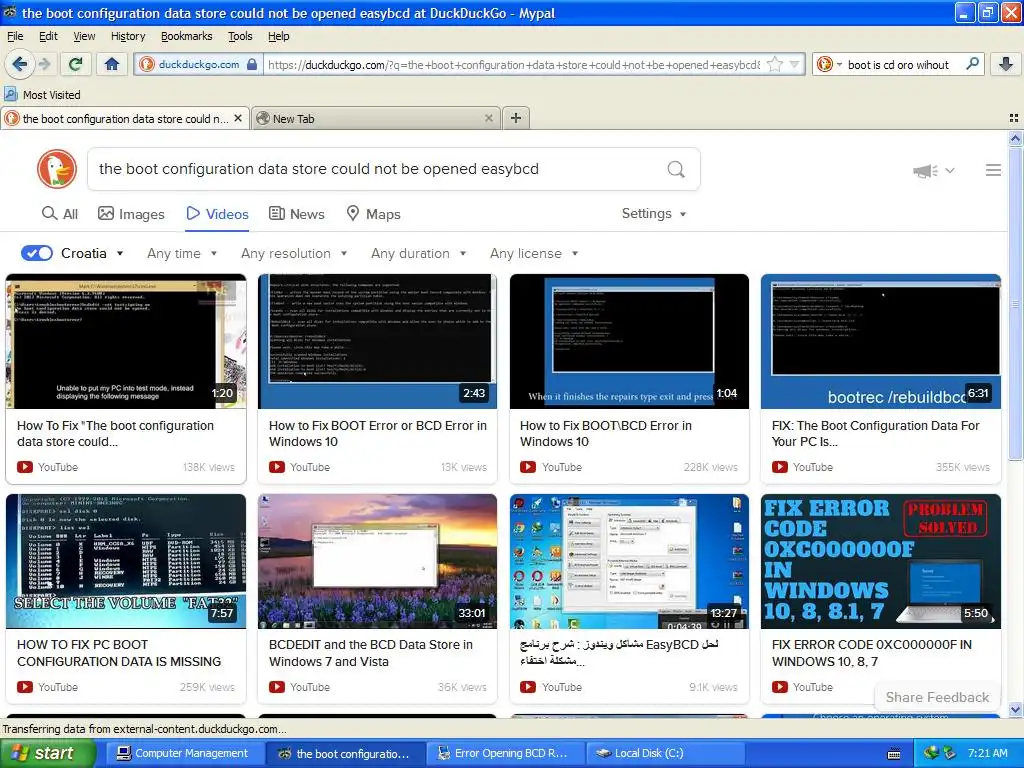
Task: Switch to Computer Management taskbar window
Action: (x=183, y=753)
